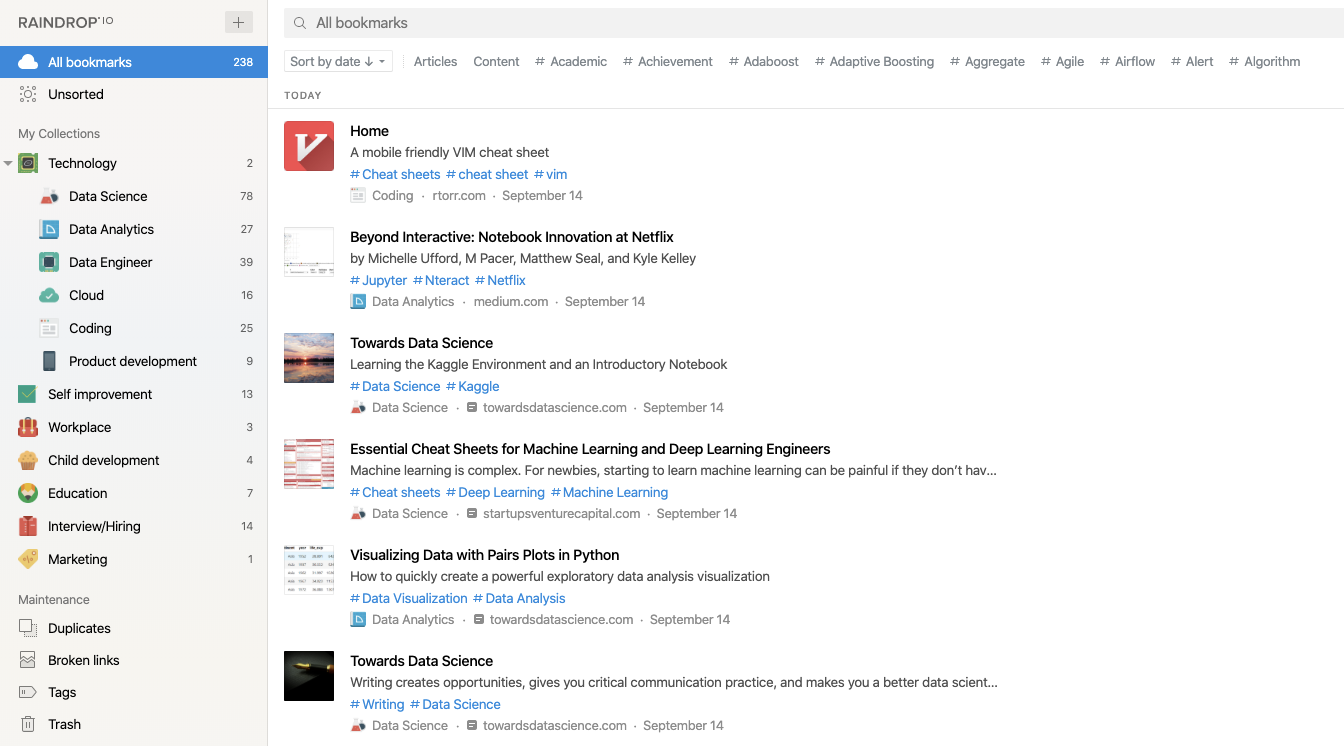Viewport: 1344px width, 746px height.
Task: Click the Nteract tag link
Action: pos(441,280)
